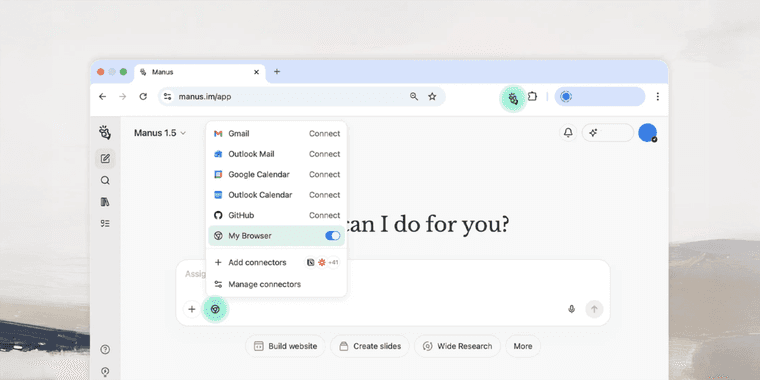Click the browser forward arrow

point(123,96)
